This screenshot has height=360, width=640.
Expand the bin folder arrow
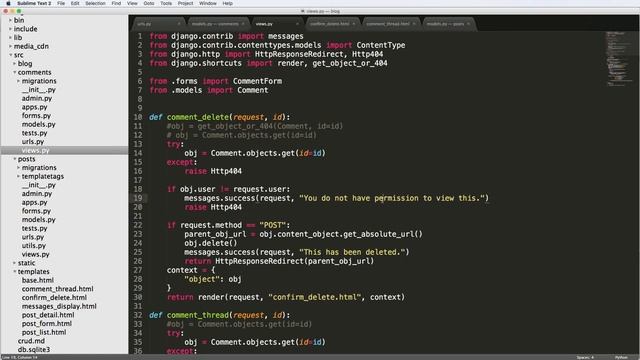pyautogui.click(x=10, y=20)
